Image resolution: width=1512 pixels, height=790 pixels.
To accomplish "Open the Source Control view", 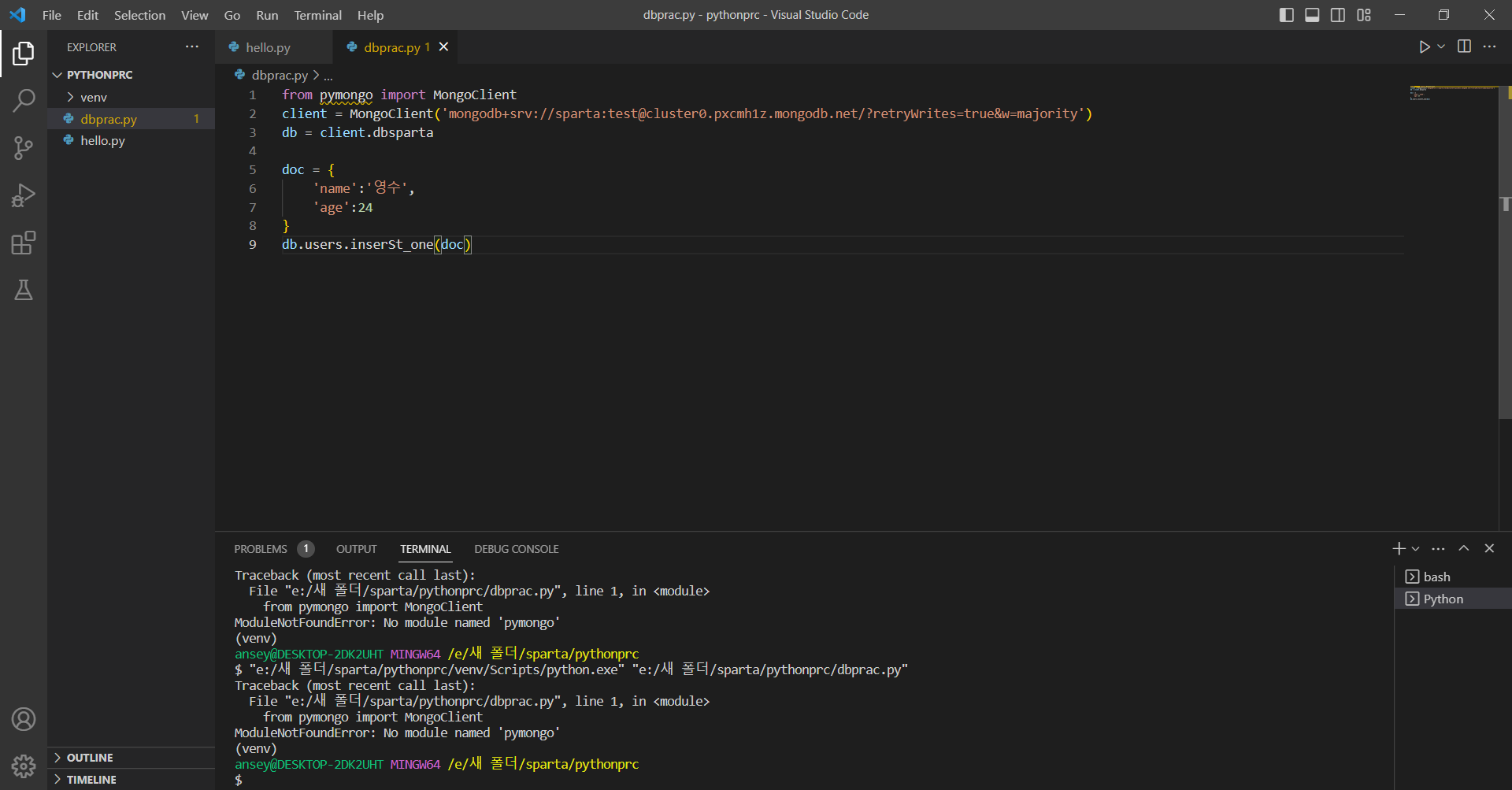I will 24,148.
